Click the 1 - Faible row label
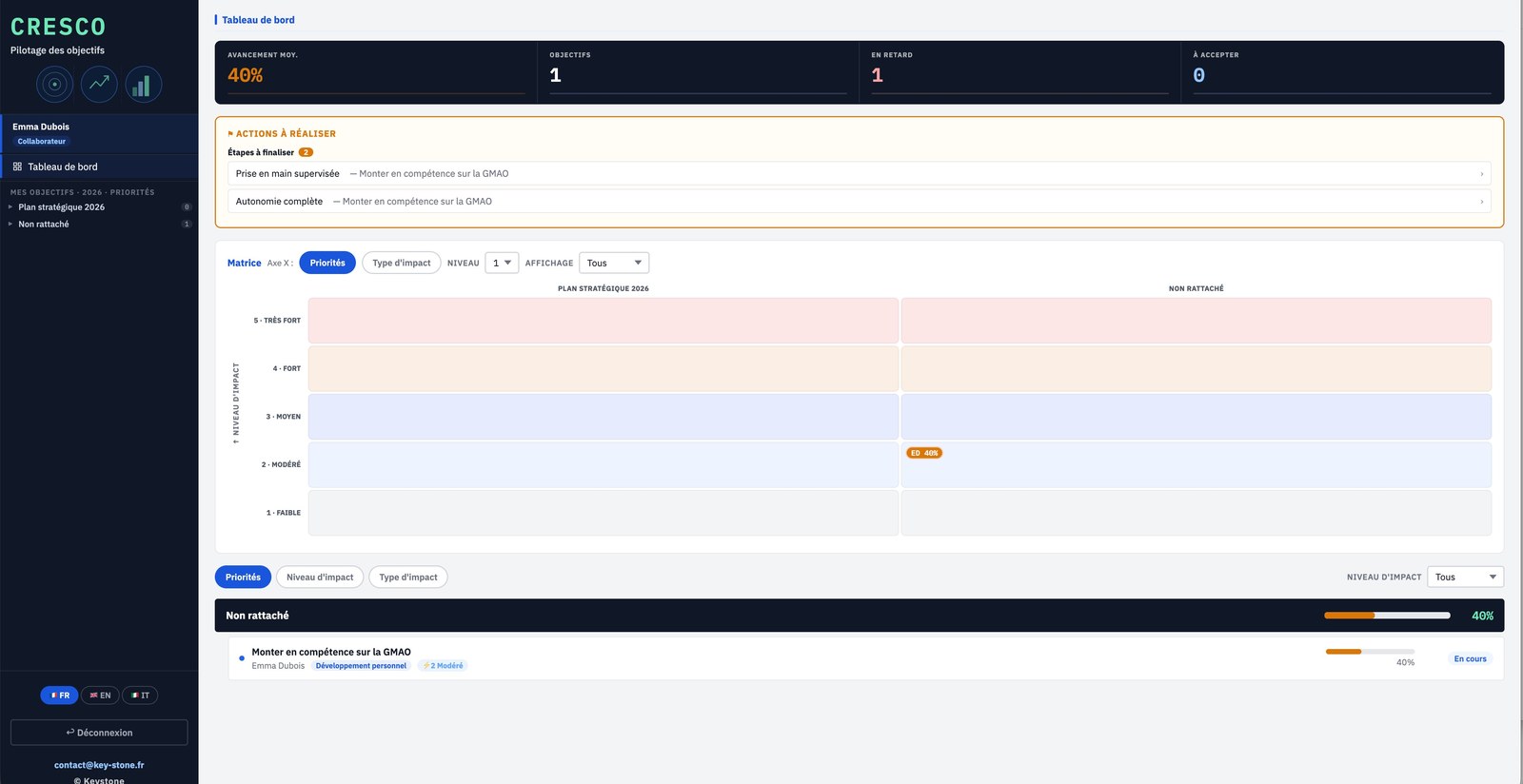Image resolution: width=1523 pixels, height=784 pixels. click(284, 513)
